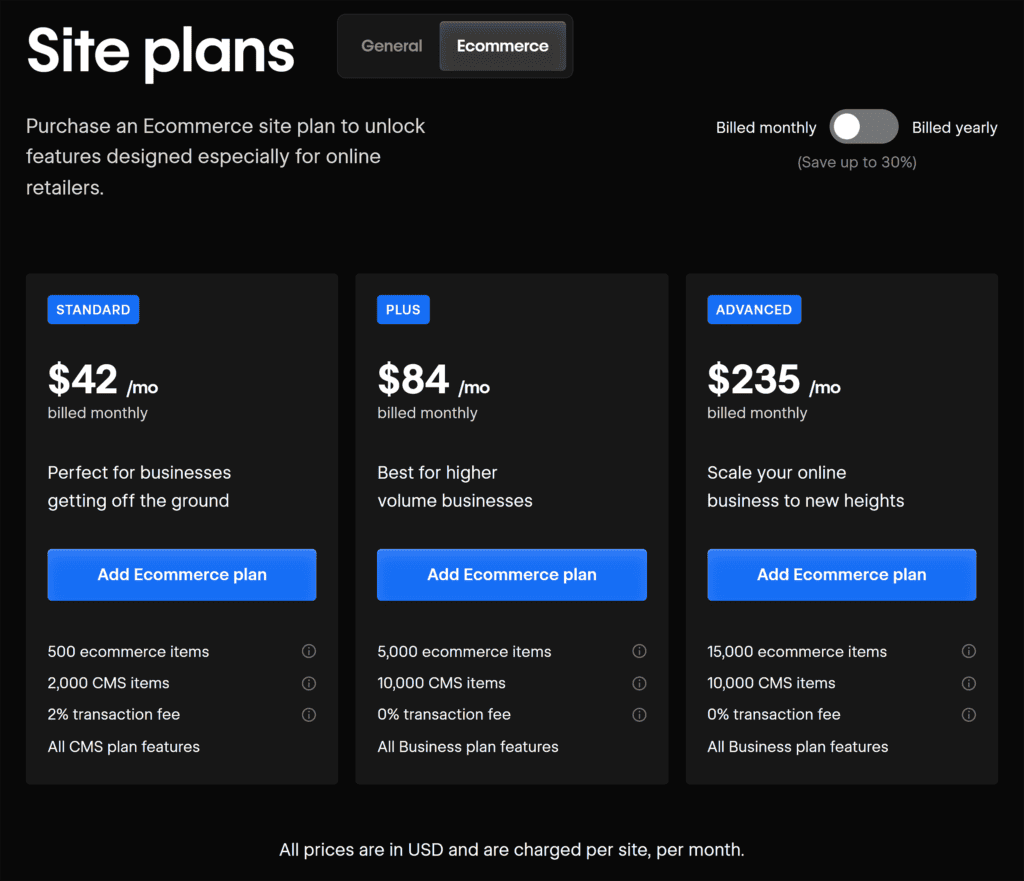Click info icon beside 5,000 ecommerce items
This screenshot has height=881, width=1024.
click(x=639, y=651)
